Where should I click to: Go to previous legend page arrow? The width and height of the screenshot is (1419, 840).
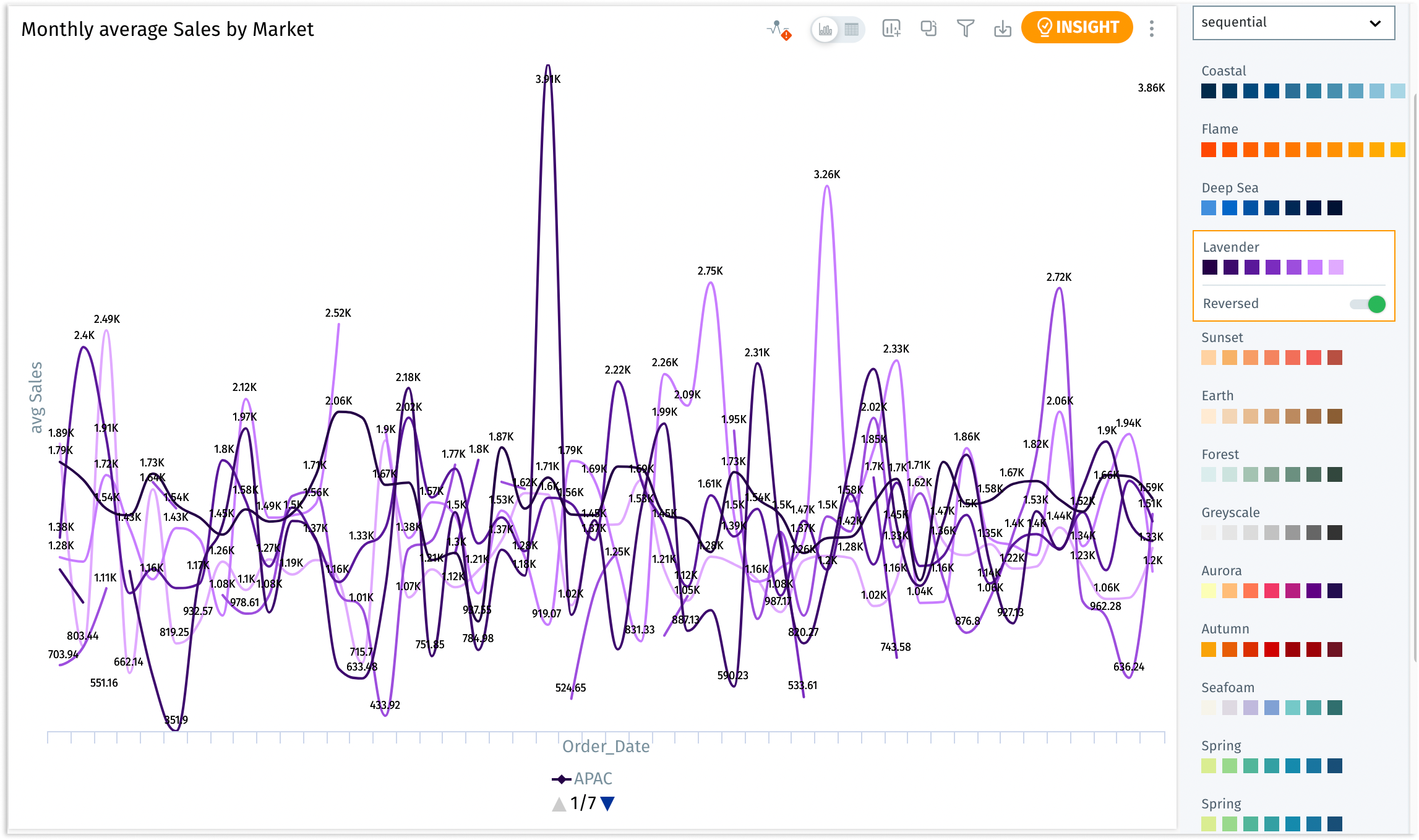(x=559, y=804)
